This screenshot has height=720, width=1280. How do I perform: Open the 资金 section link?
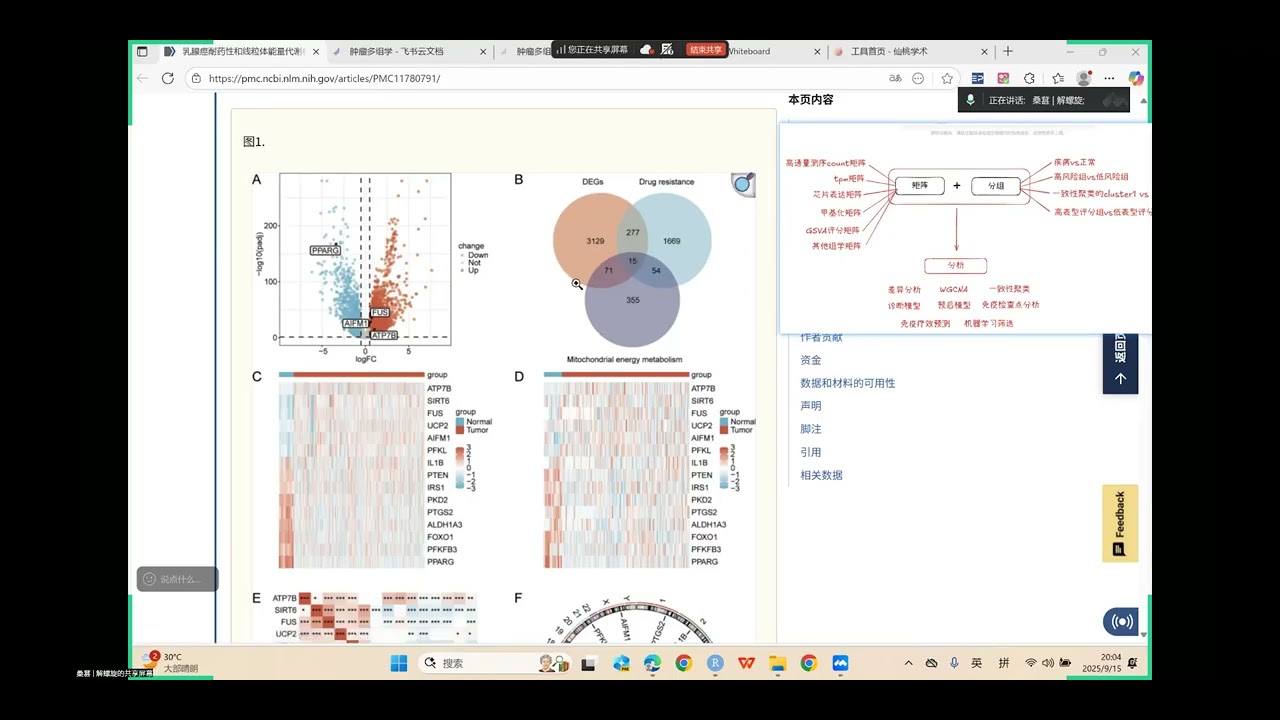coord(810,360)
